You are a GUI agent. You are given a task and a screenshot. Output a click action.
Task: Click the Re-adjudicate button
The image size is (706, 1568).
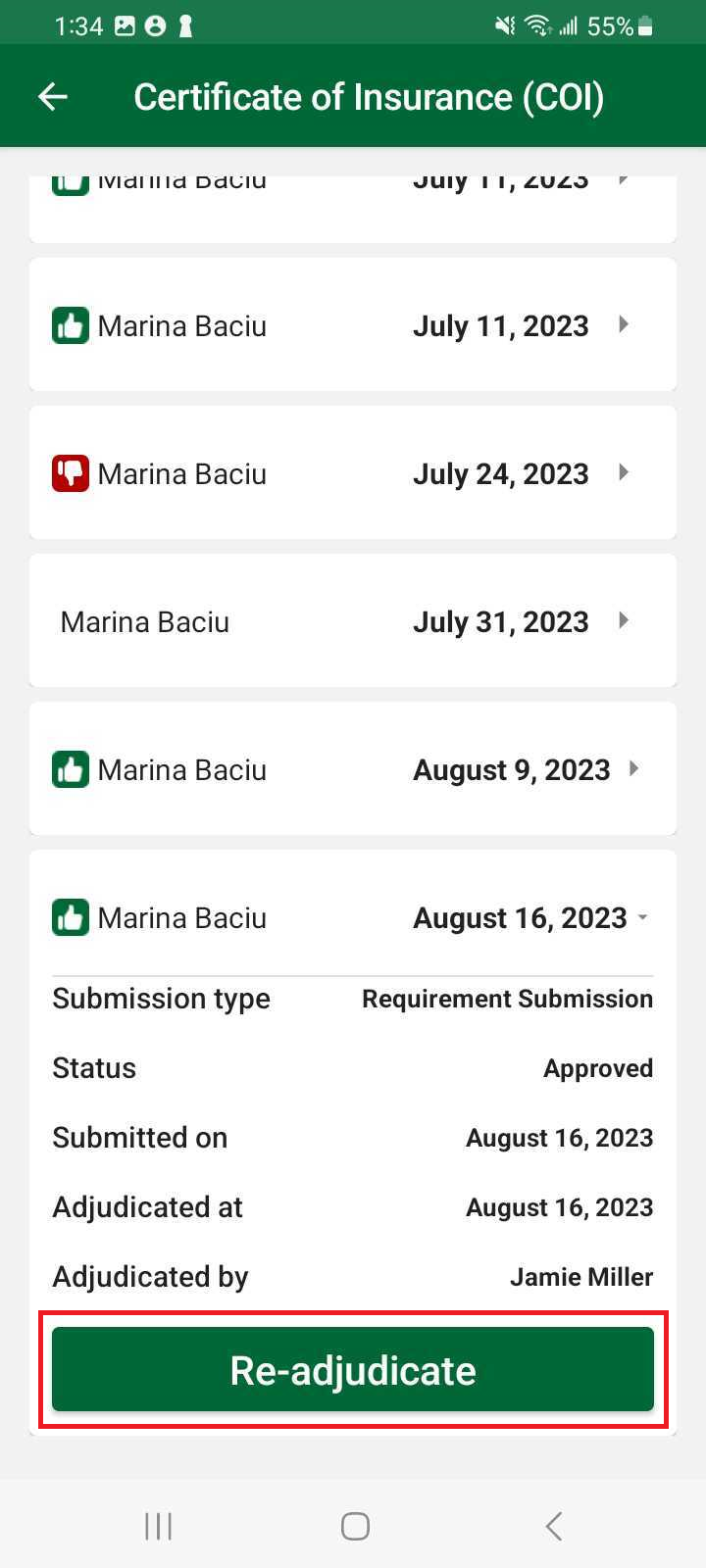353,1369
